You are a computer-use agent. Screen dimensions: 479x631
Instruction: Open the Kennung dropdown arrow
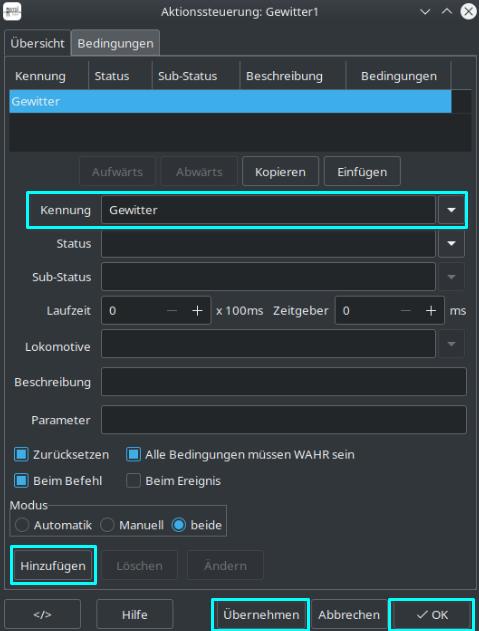451,210
